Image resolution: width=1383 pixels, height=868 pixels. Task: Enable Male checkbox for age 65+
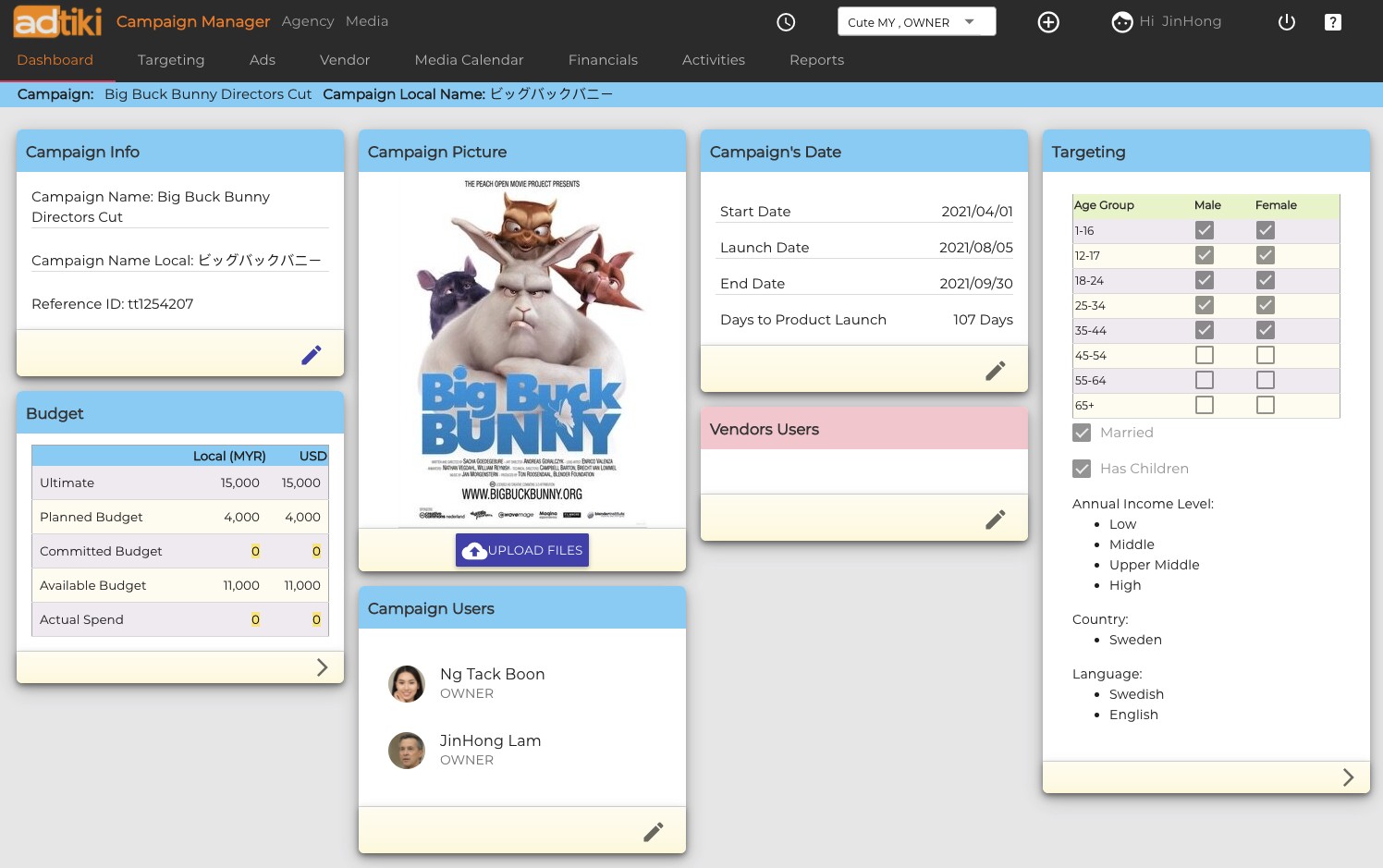(x=1205, y=405)
